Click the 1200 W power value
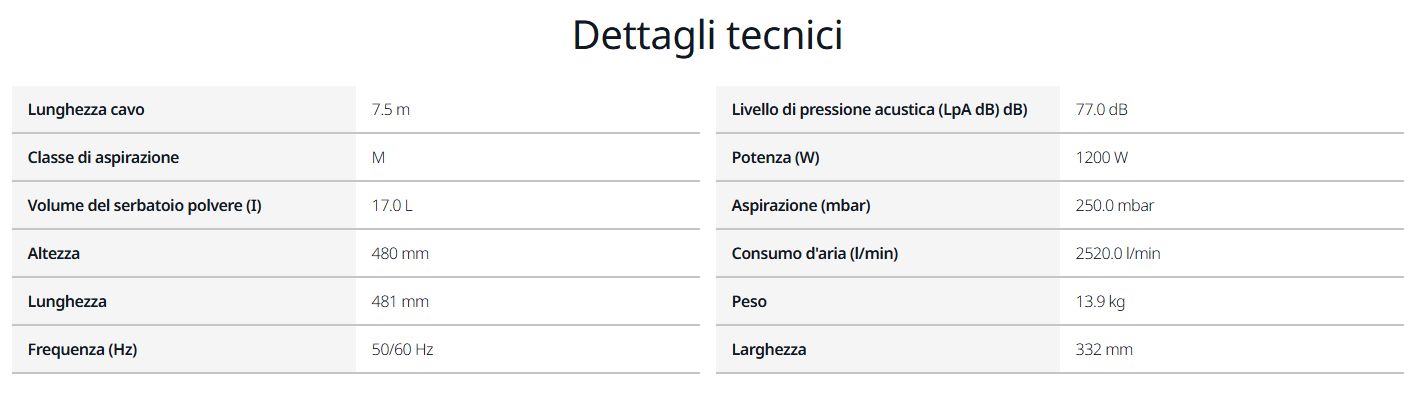This screenshot has width=1418, height=398. tap(1102, 157)
